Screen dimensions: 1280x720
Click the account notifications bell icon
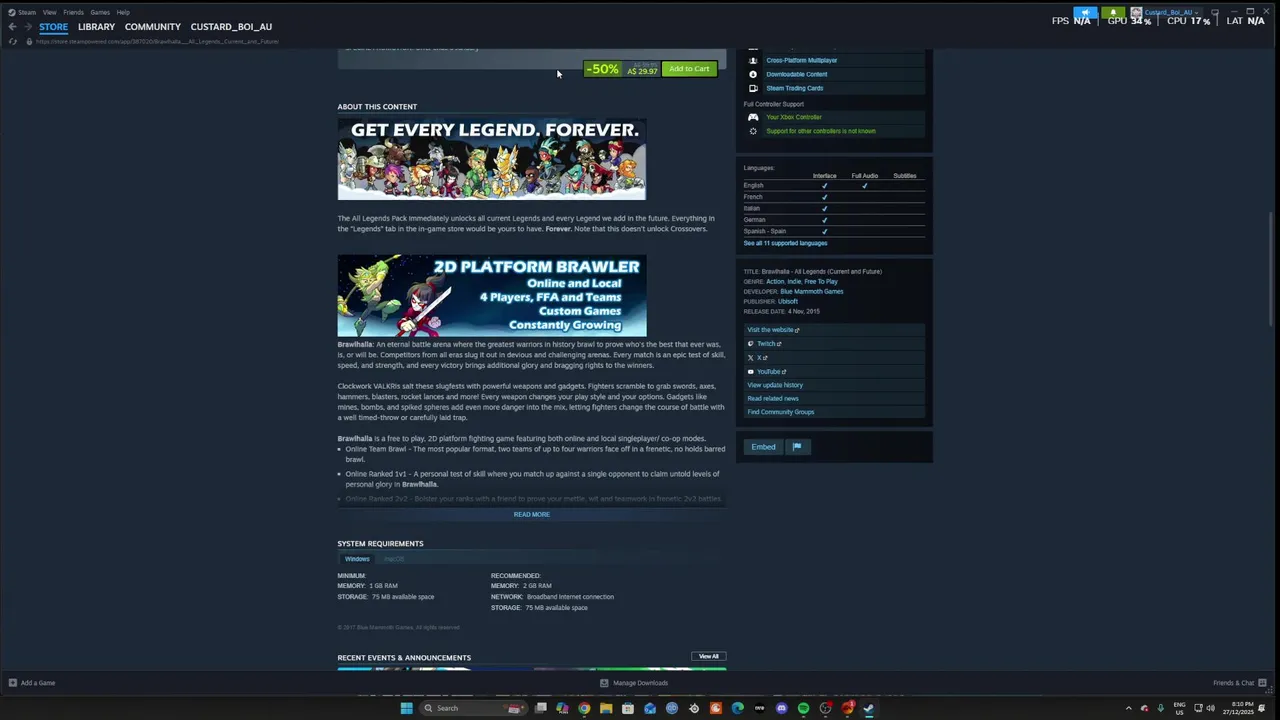click(x=1113, y=13)
